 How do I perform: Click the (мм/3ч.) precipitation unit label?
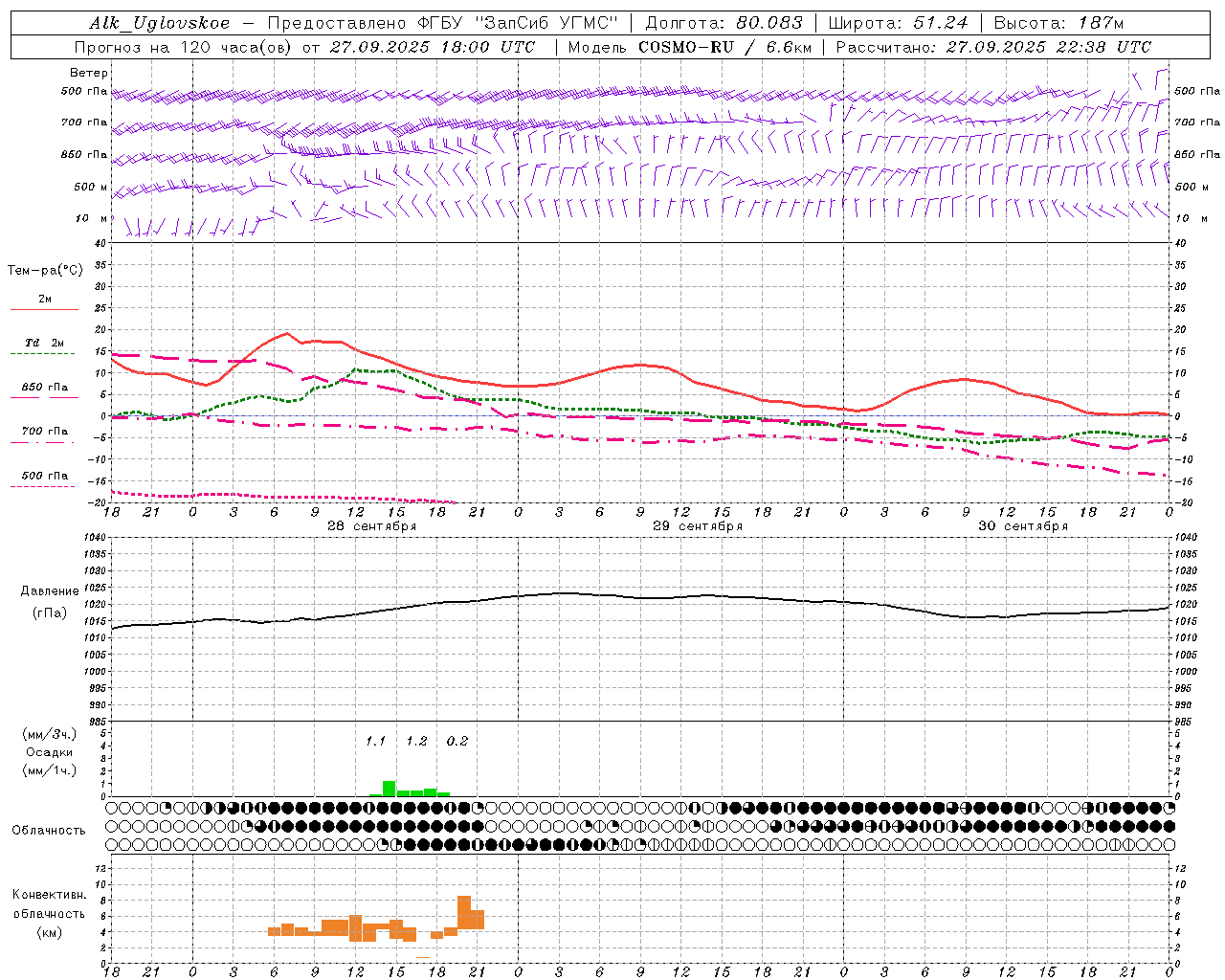click(x=49, y=734)
